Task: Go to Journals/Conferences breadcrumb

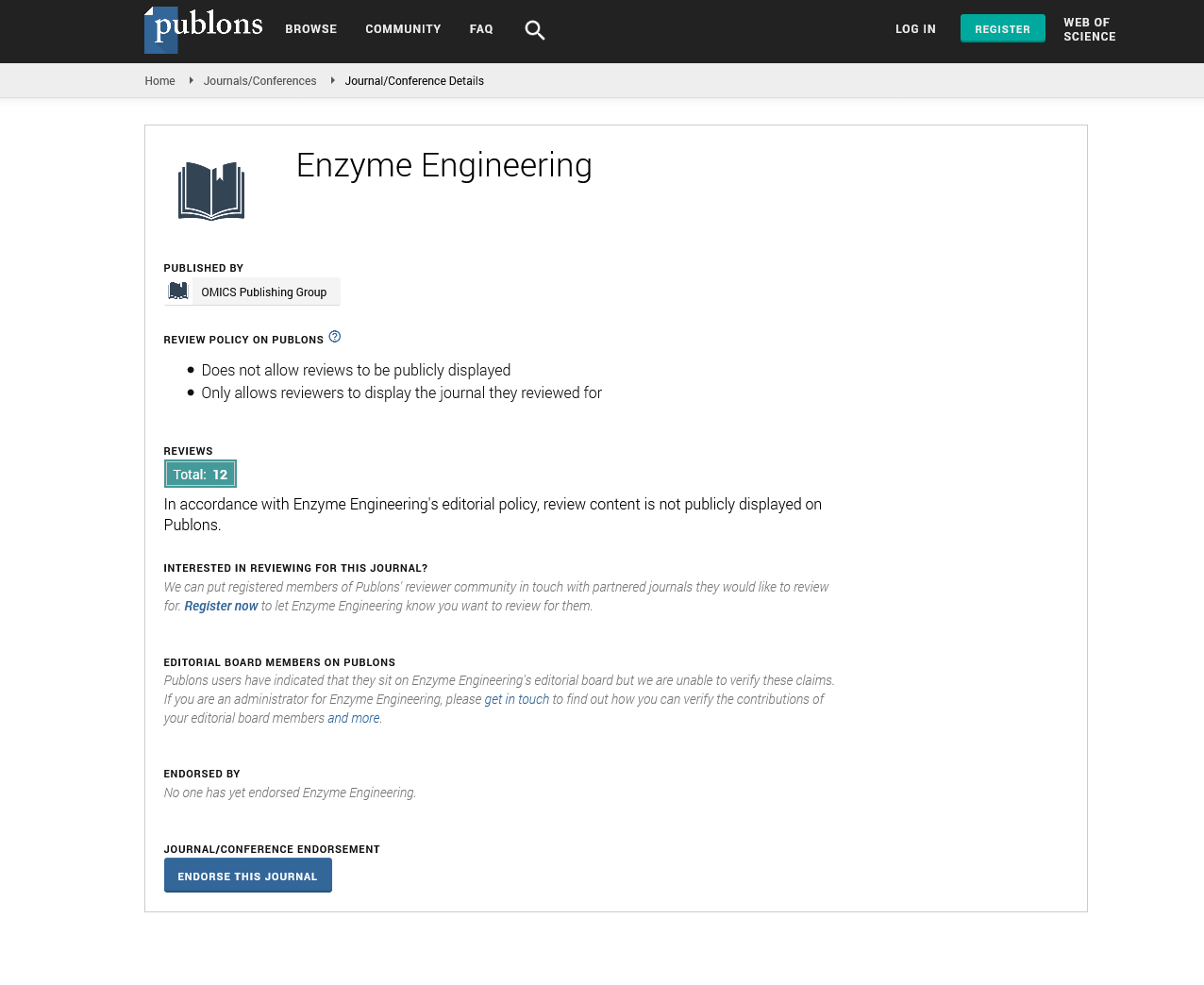Action: click(259, 81)
